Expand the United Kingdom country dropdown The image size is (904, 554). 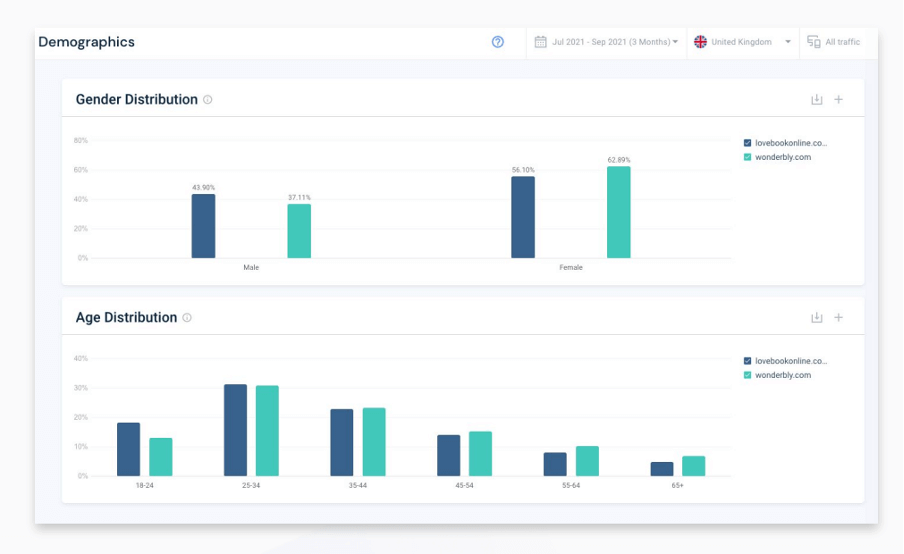pos(787,42)
